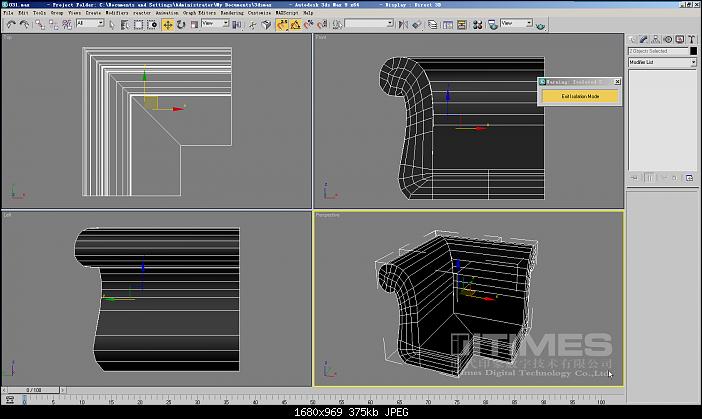Open the reference coordinate system View dropdown
The width and height of the screenshot is (702, 419).
tap(215, 23)
